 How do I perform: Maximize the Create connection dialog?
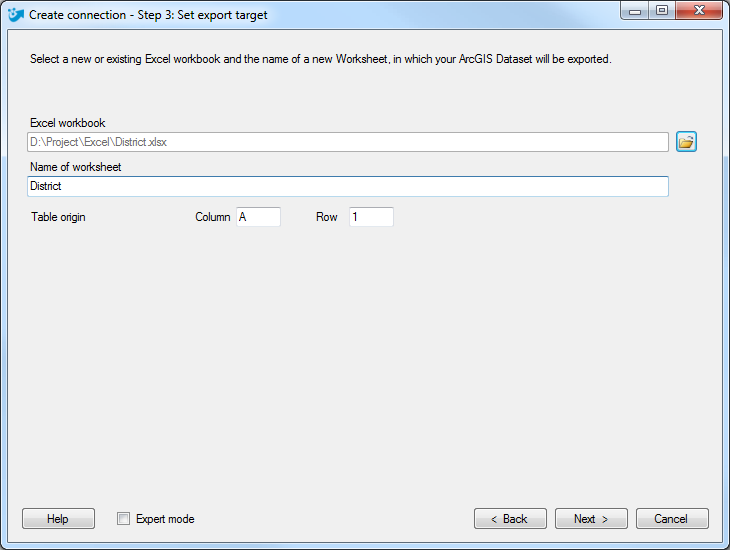point(662,11)
